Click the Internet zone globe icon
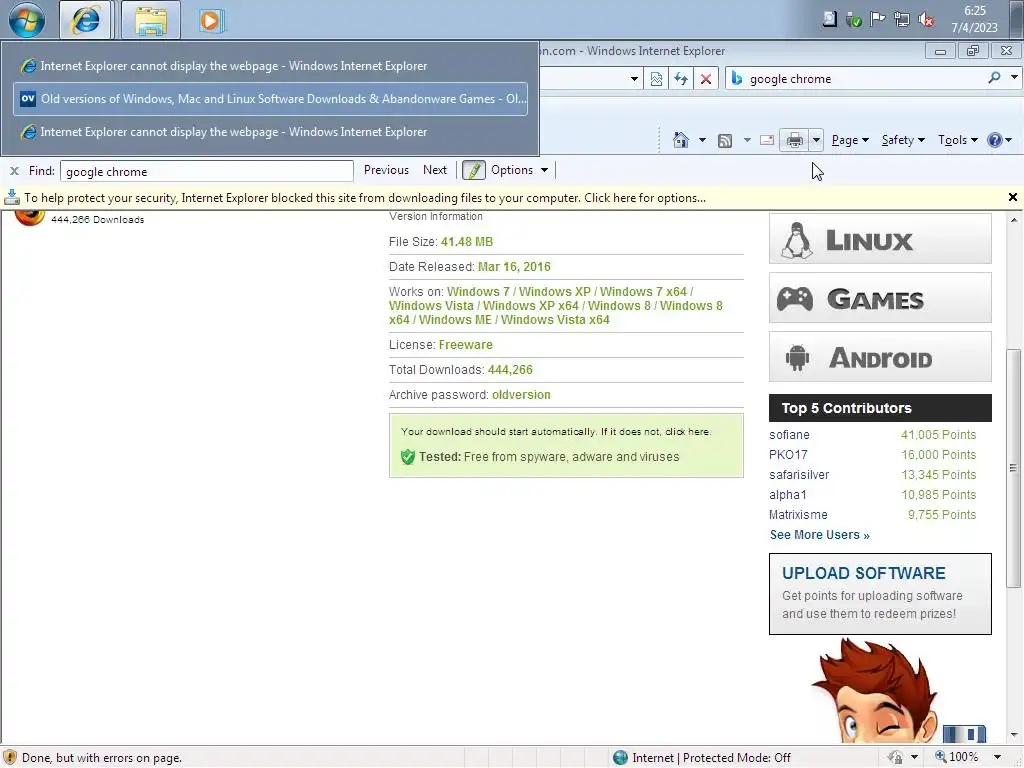The height and width of the screenshot is (768, 1024). 620,758
